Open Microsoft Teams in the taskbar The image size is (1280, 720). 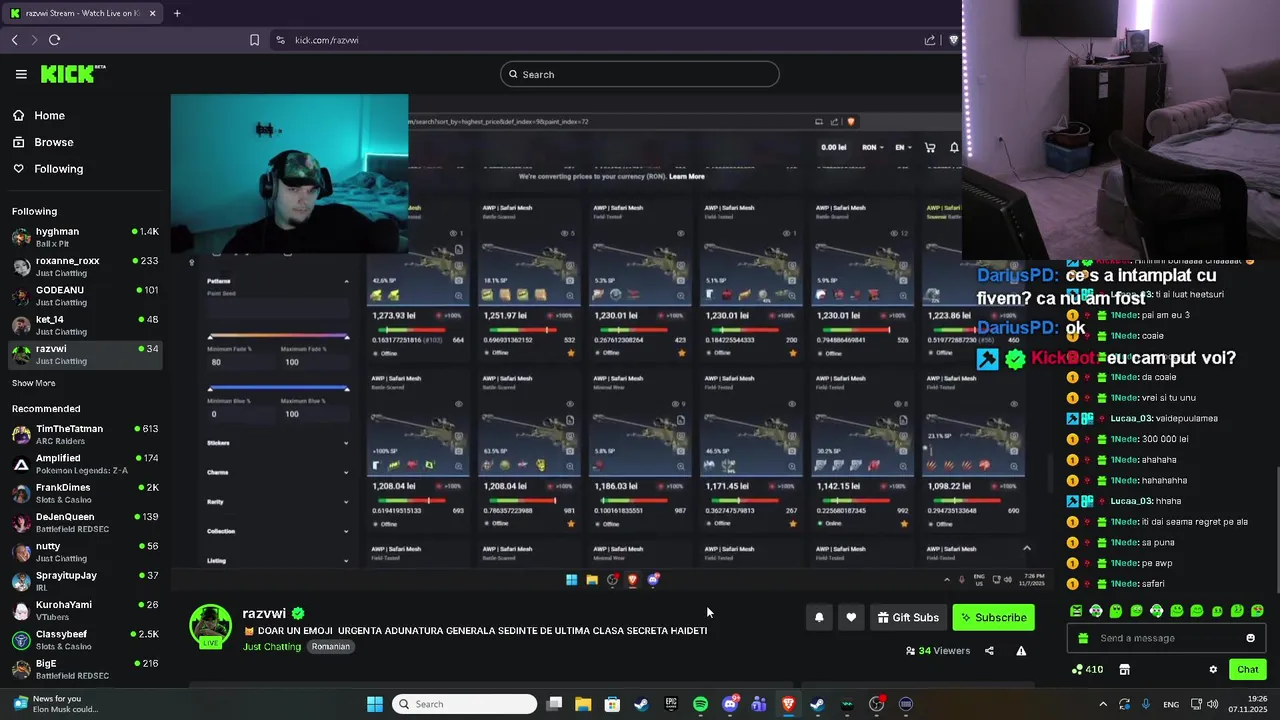click(x=759, y=704)
